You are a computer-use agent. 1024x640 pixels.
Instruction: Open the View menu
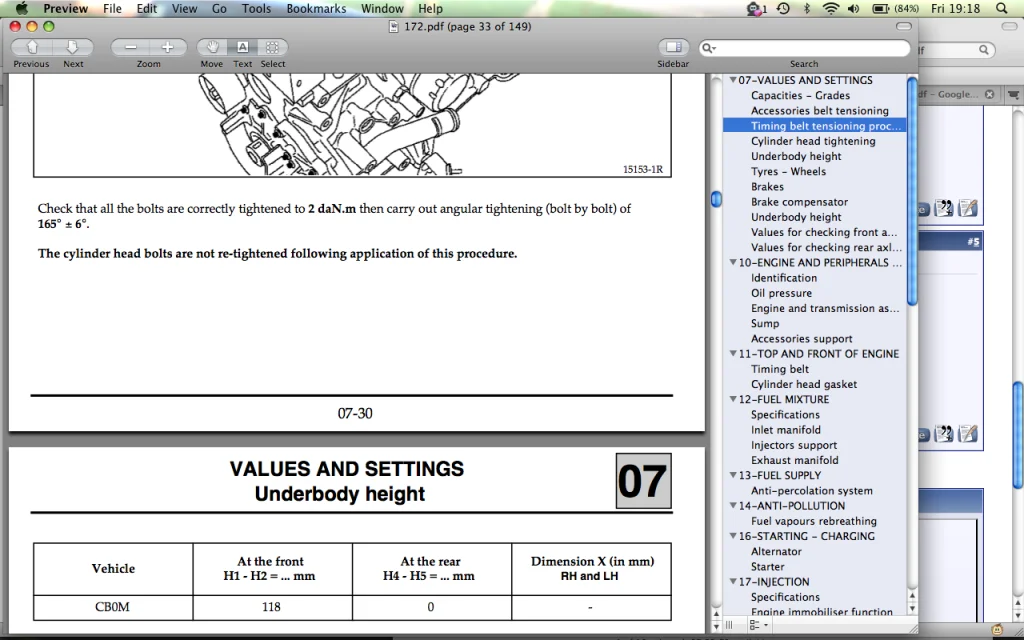click(184, 8)
